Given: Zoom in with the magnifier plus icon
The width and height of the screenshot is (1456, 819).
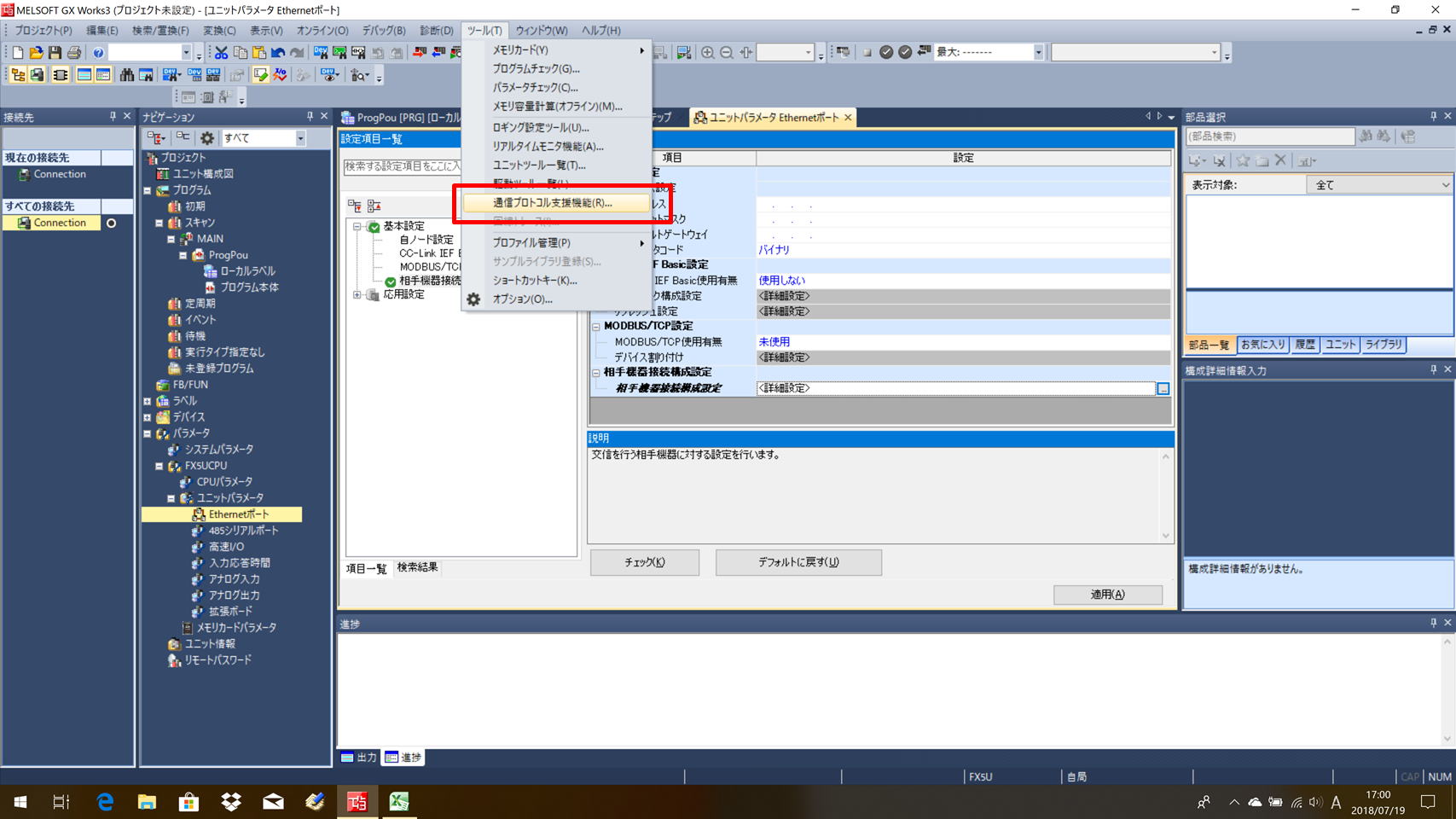Looking at the screenshot, I should coord(708,53).
